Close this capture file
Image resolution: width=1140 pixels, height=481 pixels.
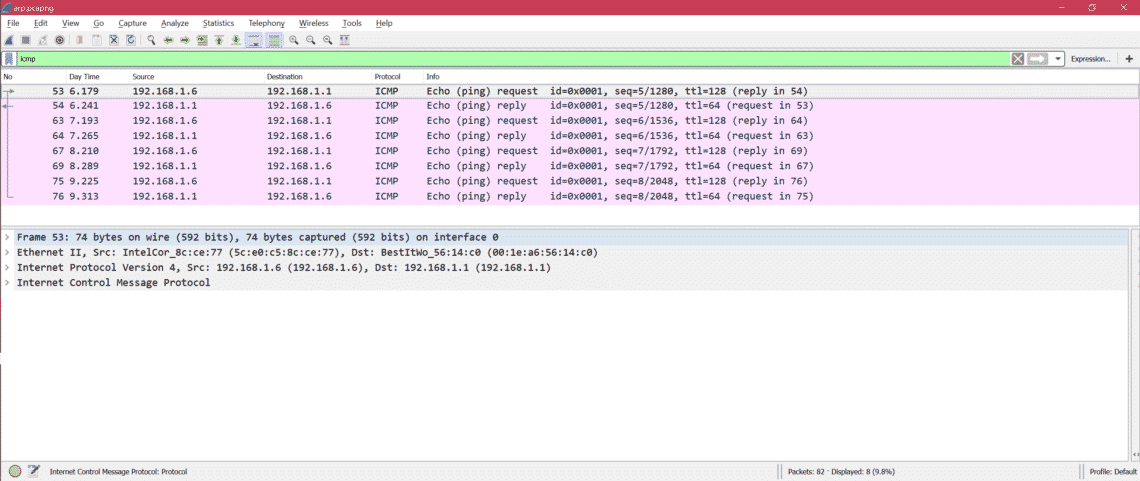pyautogui.click(x=113, y=41)
